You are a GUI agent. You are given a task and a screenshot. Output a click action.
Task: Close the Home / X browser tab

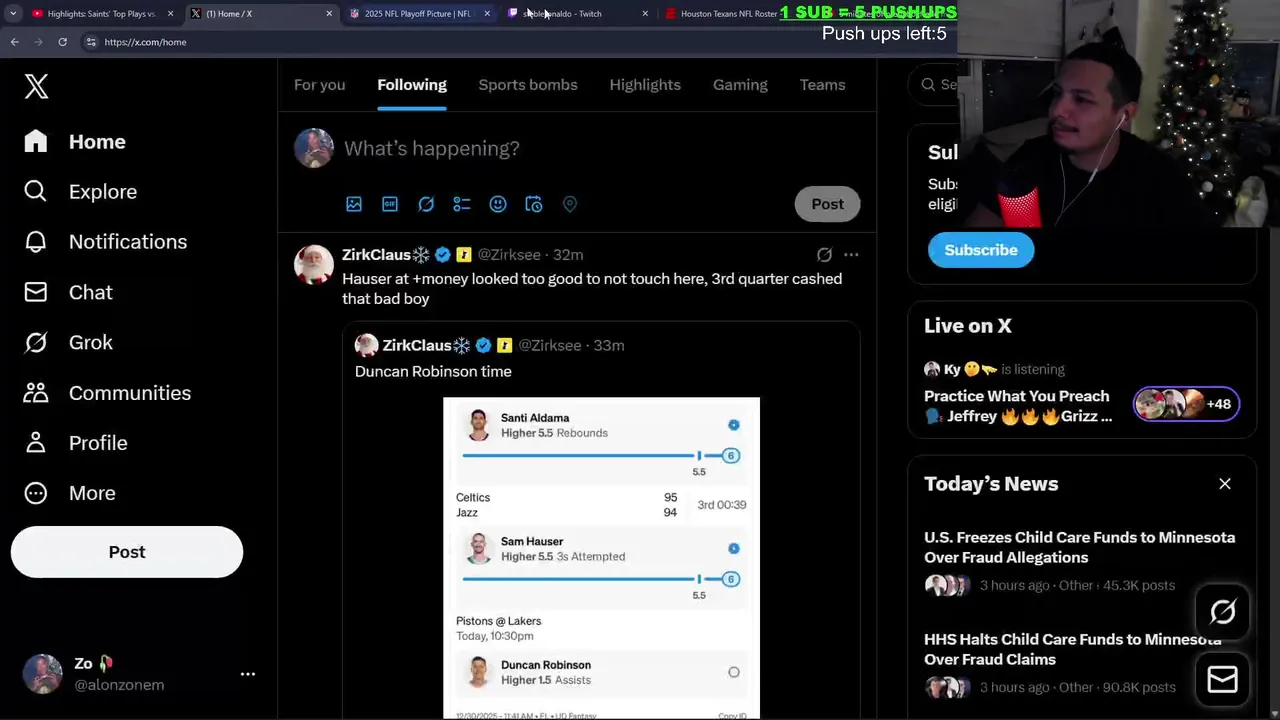pos(329,14)
